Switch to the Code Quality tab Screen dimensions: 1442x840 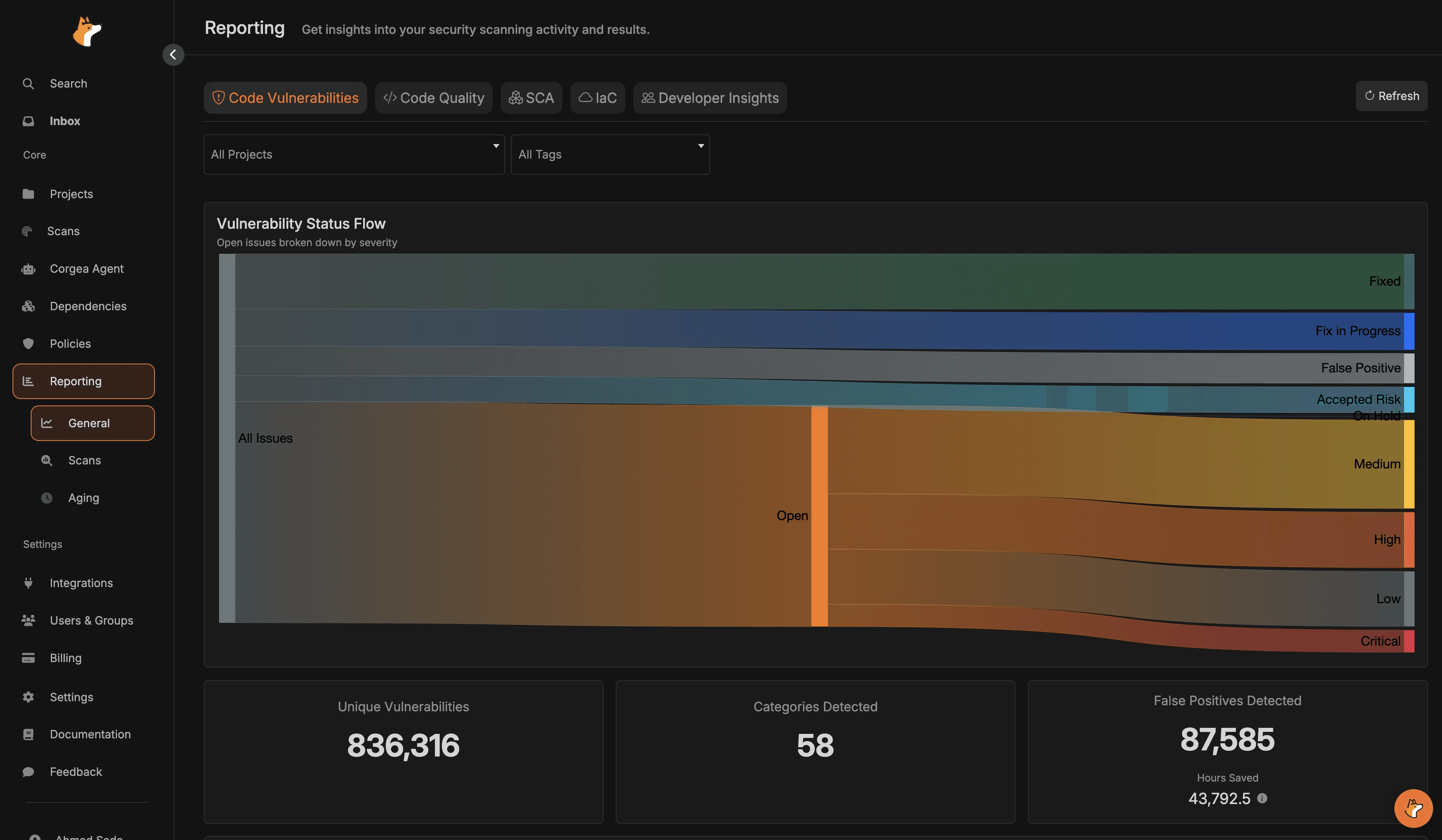click(x=434, y=98)
